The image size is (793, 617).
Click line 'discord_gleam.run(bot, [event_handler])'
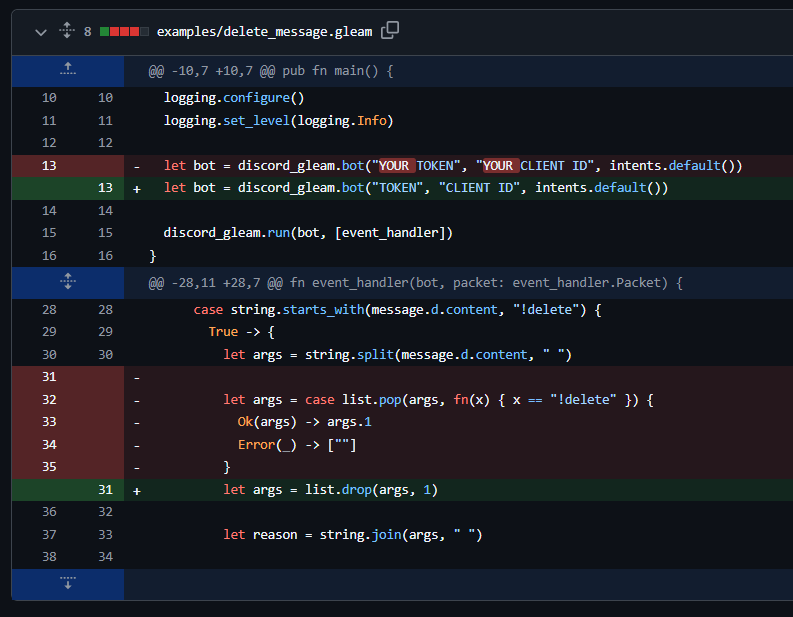tap(308, 233)
